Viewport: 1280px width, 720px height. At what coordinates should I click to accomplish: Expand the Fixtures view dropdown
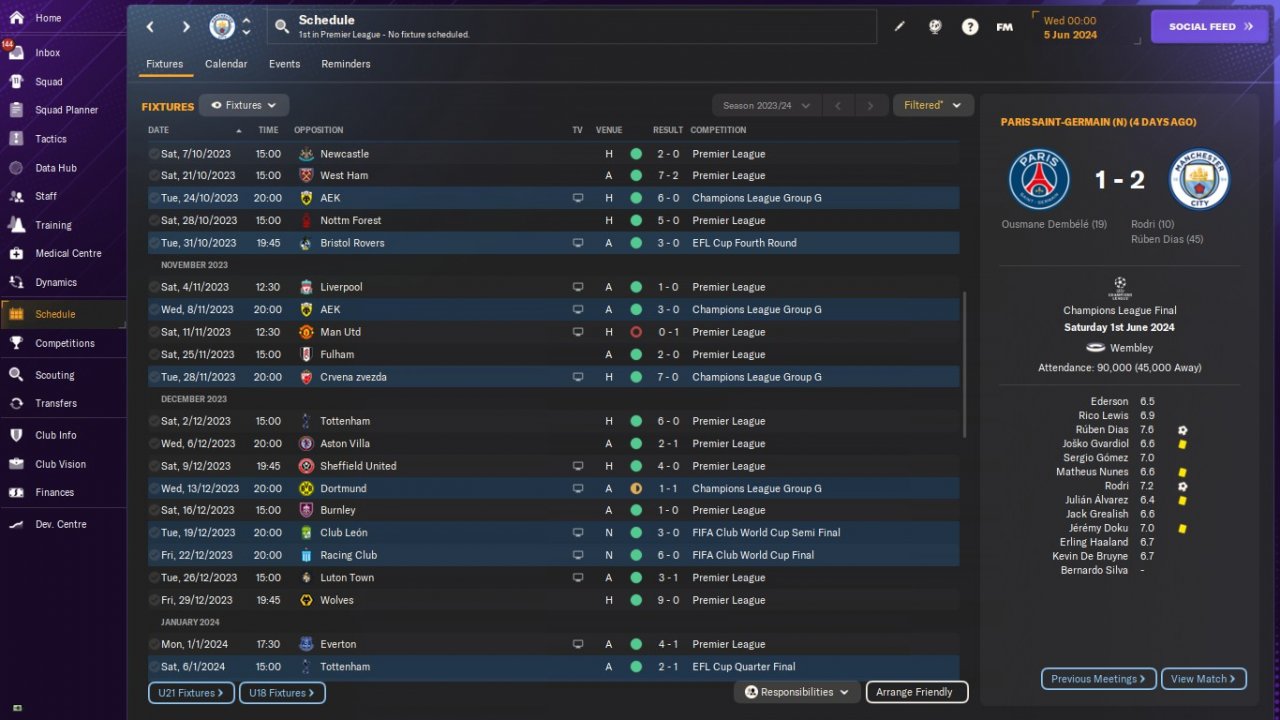coord(244,105)
